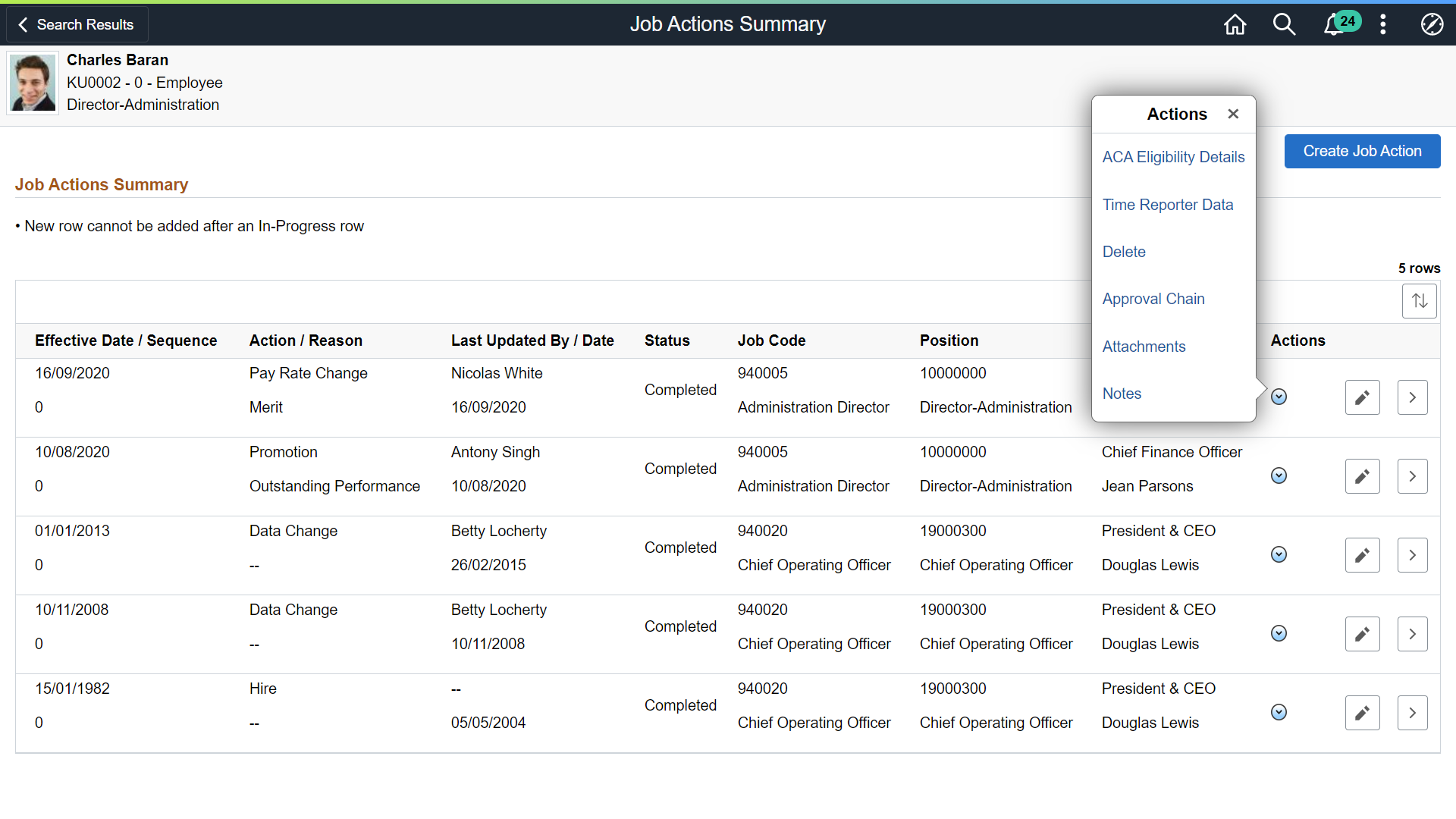Image resolution: width=1456 pixels, height=819 pixels.
Task: Open related actions dropdown for the Hire row
Action: coord(1279,712)
